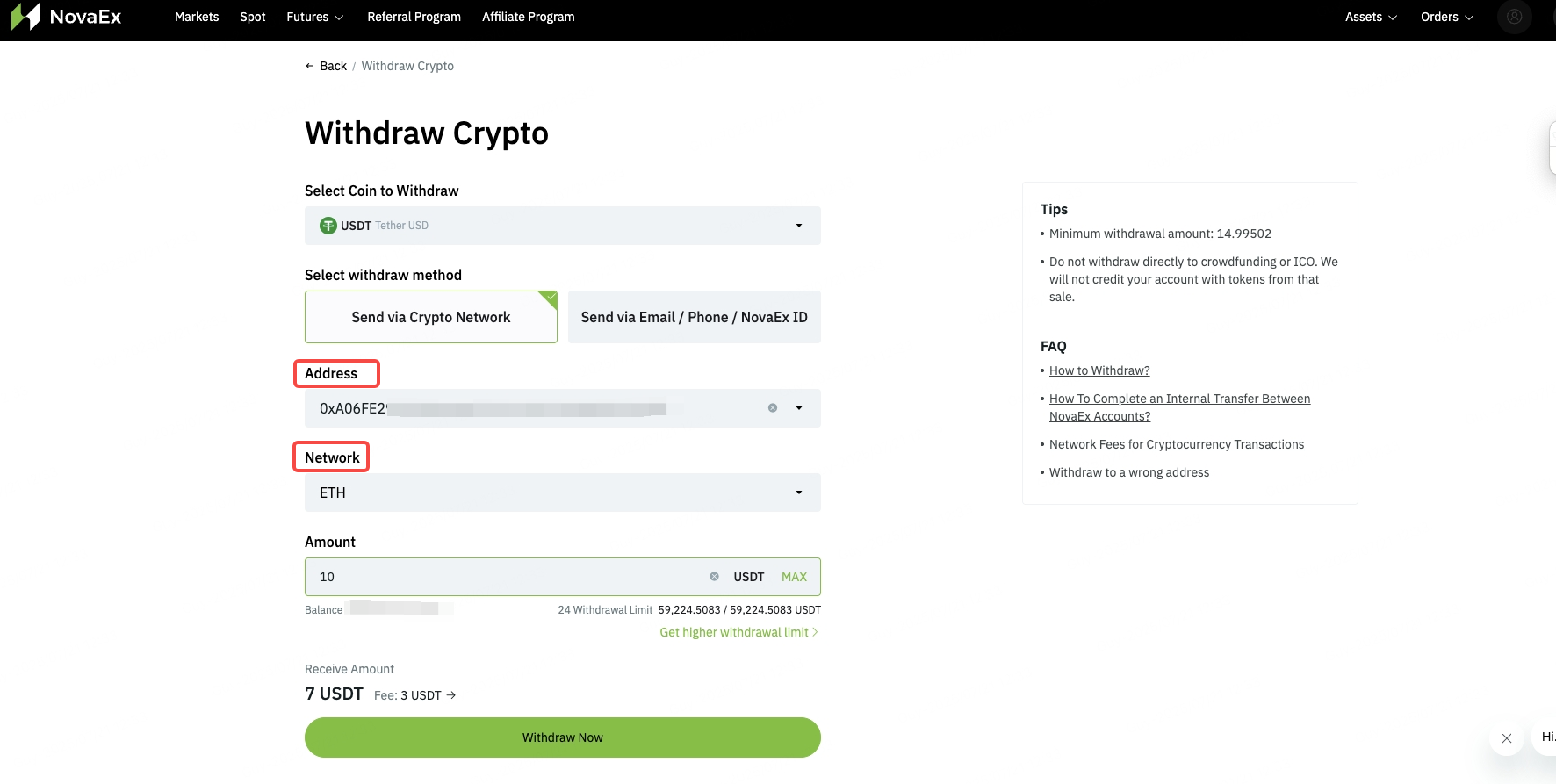Screen dimensions: 1556x784
Task: Open the How to Withdraw? link
Action: 1099,370
